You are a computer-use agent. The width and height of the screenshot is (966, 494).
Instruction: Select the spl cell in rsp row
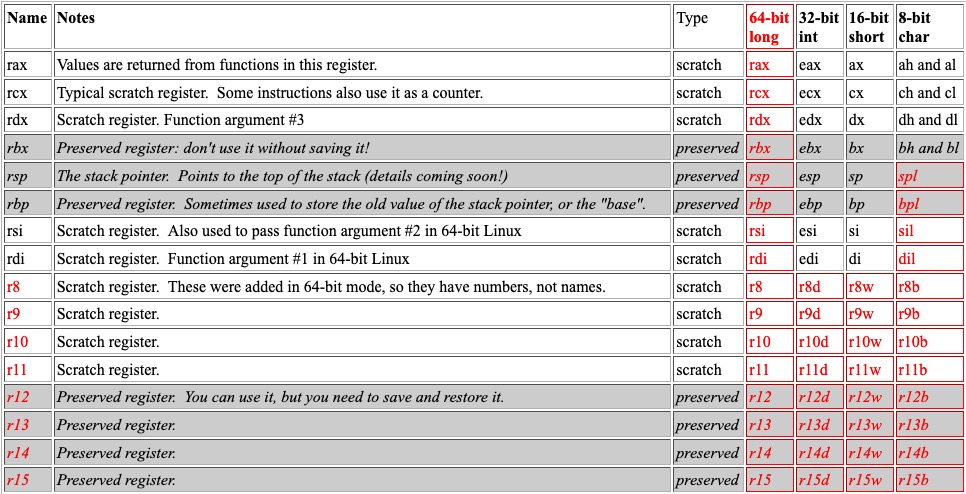[x=929, y=177]
